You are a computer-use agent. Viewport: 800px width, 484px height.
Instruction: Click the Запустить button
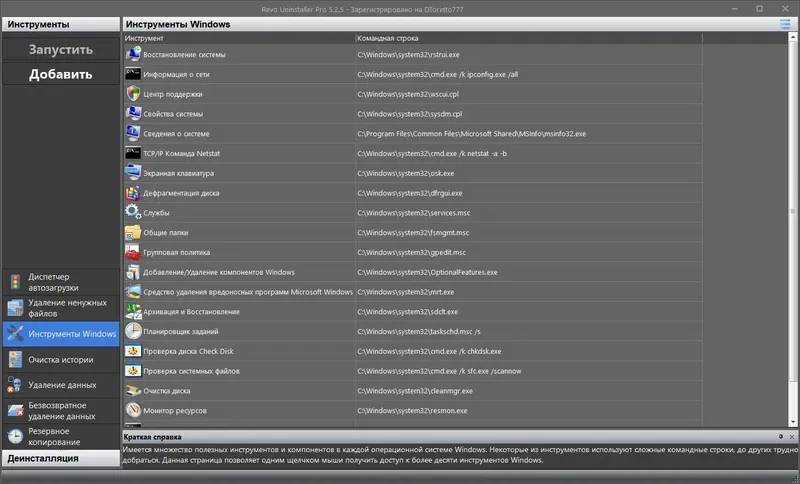tap(61, 49)
